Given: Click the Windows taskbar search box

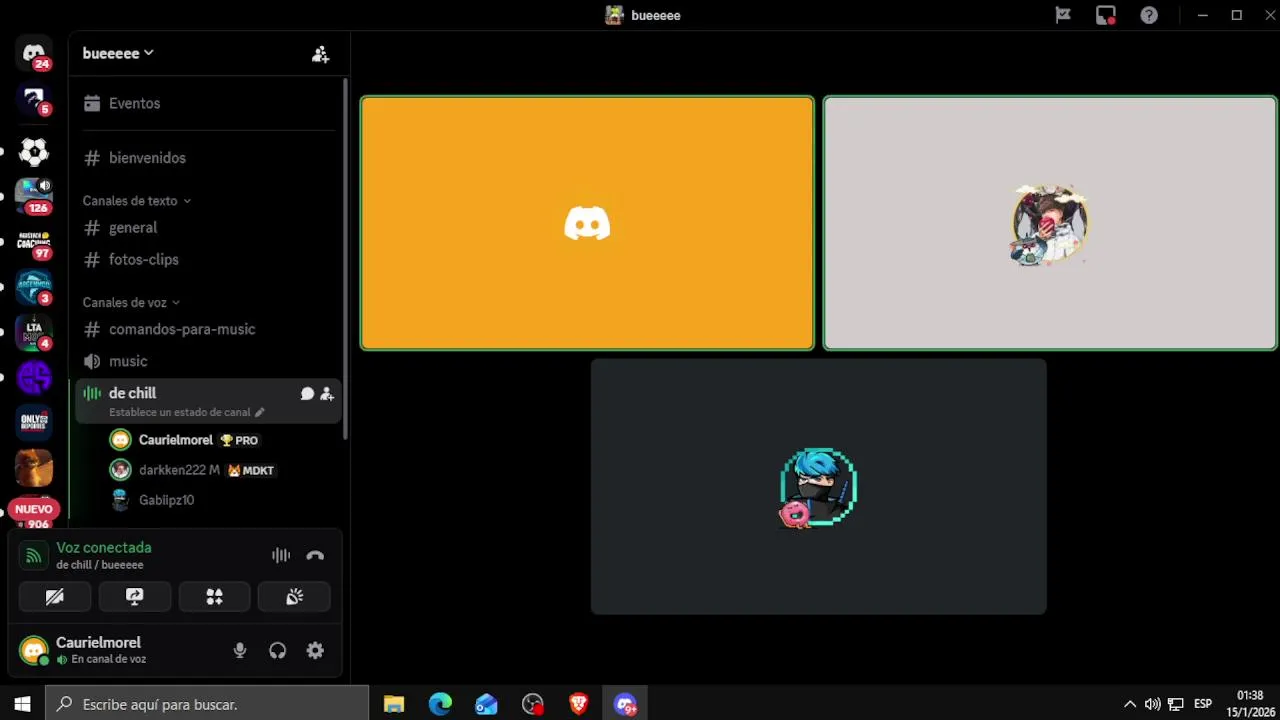Looking at the screenshot, I should coord(207,704).
